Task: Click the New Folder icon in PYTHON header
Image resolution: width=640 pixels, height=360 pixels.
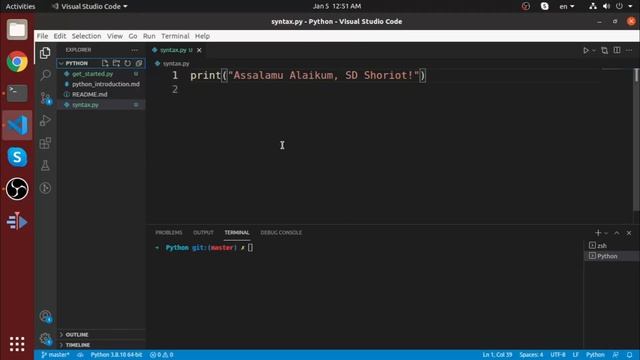Action: [x=116, y=63]
